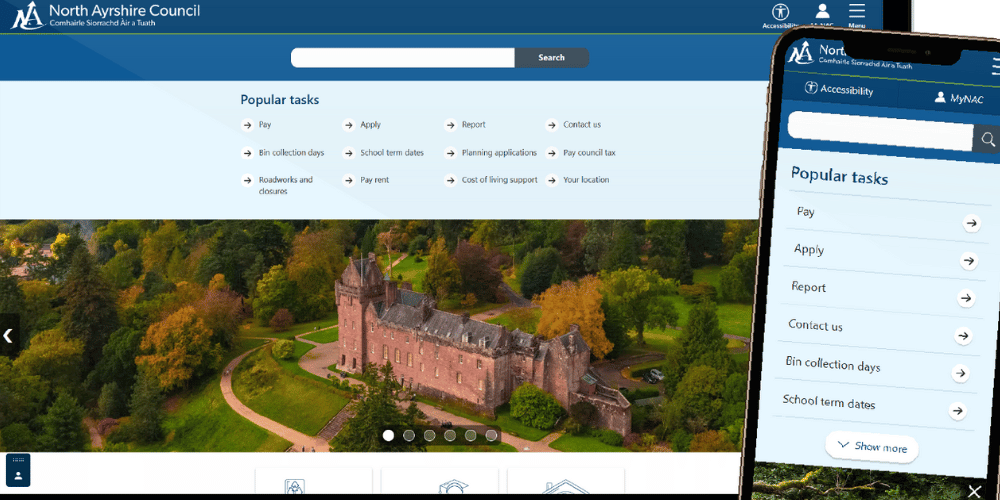Open Pay council tax link

pyautogui.click(x=589, y=153)
